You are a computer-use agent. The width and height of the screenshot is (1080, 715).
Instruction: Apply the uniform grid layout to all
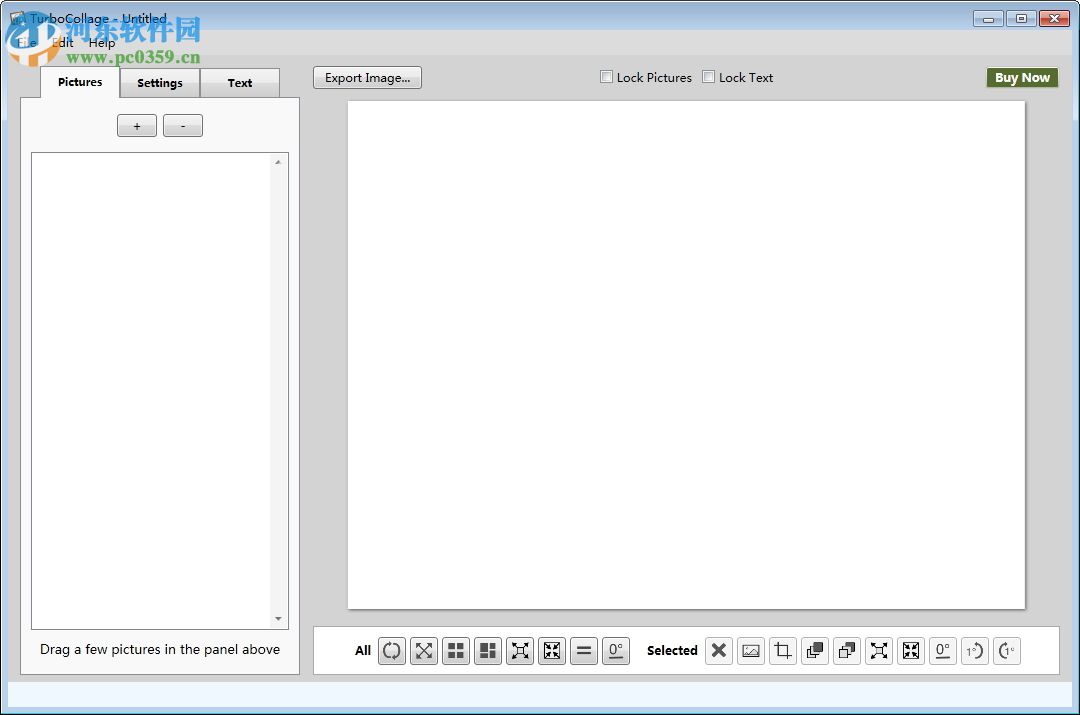pos(456,650)
